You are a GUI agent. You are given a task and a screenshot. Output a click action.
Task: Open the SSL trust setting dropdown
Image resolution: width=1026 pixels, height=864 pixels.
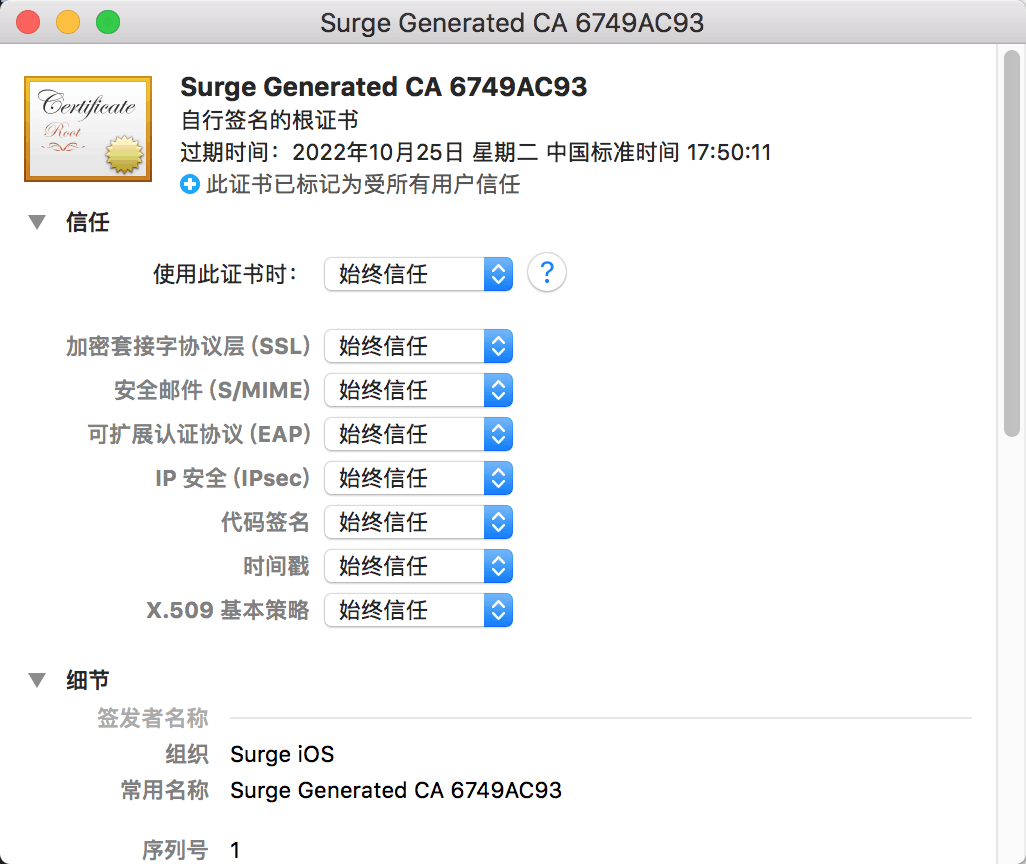pos(418,346)
